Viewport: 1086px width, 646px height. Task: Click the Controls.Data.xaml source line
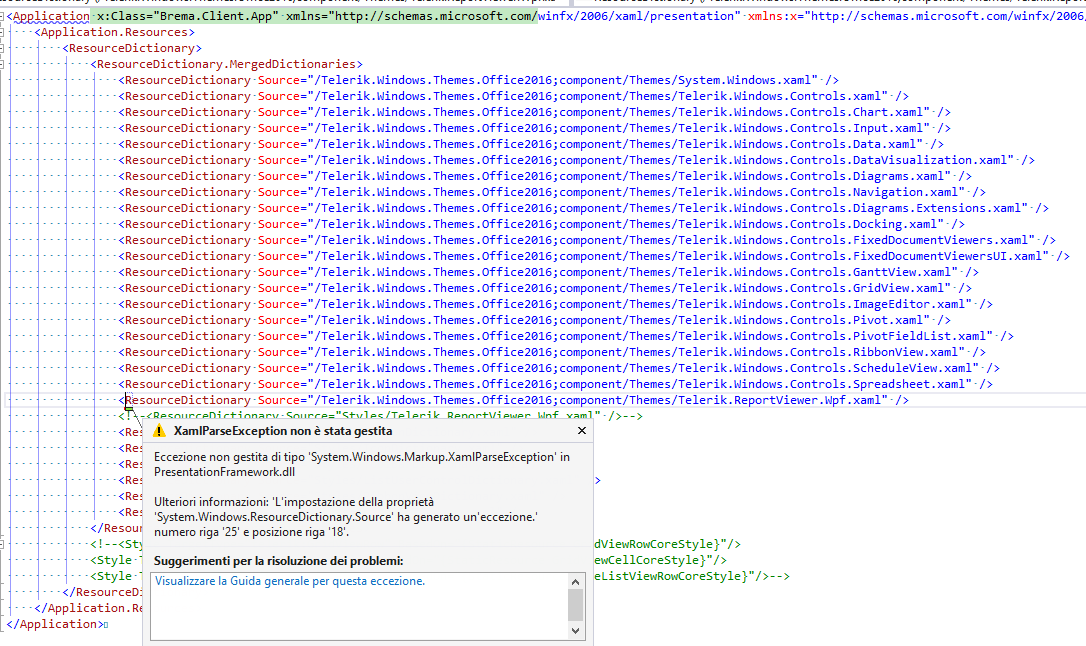tap(531, 143)
